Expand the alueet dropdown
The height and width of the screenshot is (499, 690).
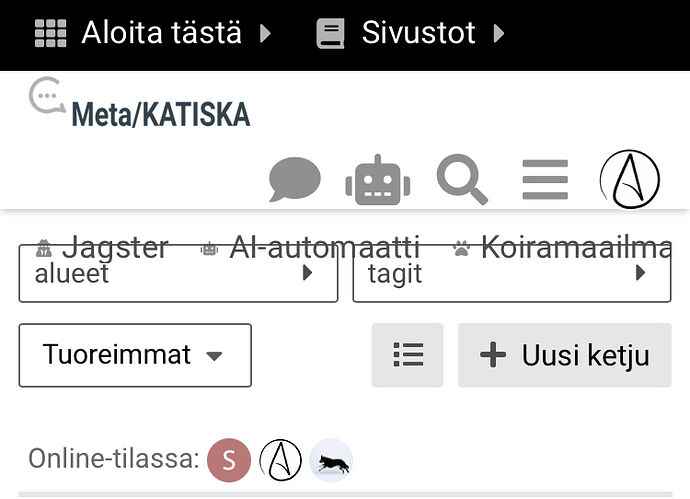click(178, 273)
